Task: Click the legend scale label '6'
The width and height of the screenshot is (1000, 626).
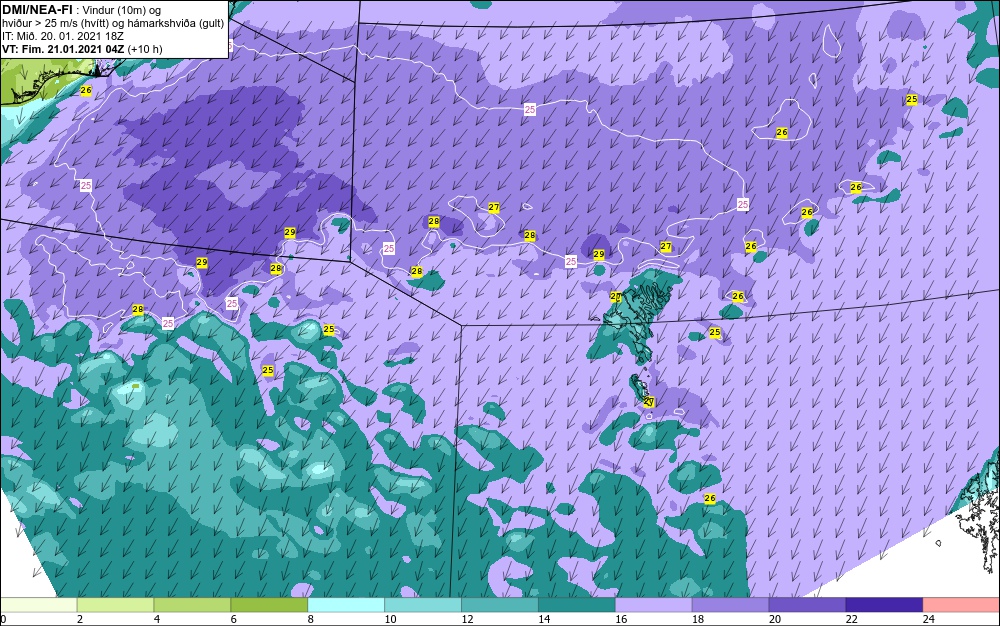Action: (233, 619)
